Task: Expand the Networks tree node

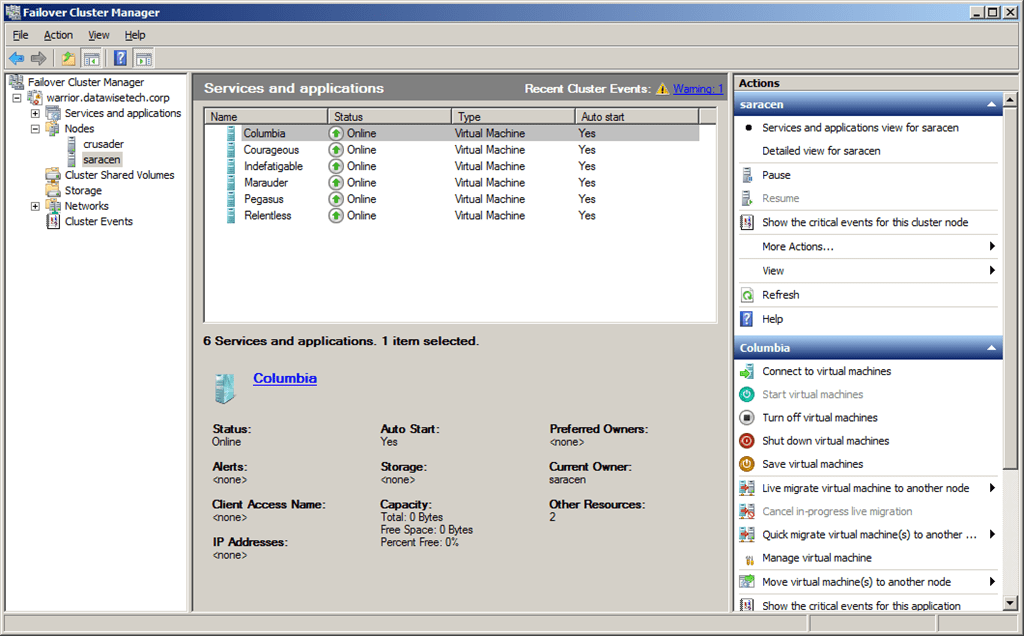Action: click(35, 206)
